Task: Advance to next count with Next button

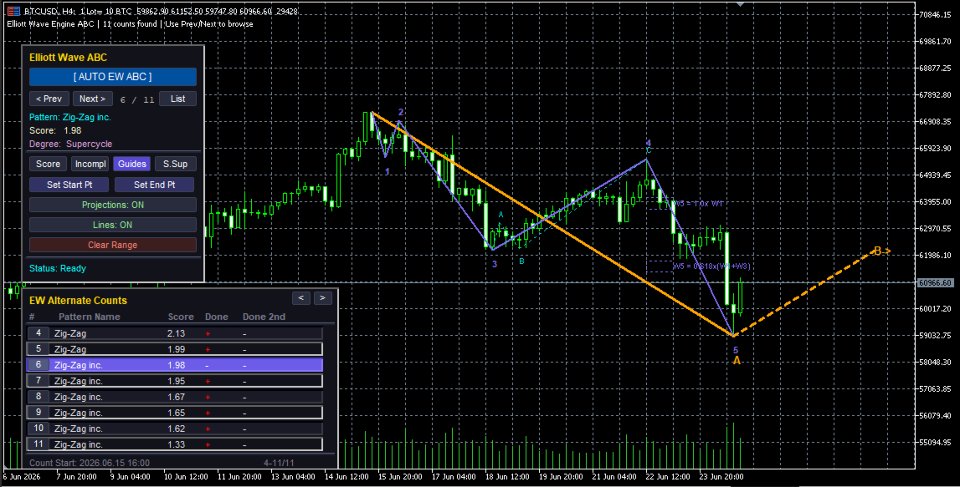Action: tap(92, 99)
